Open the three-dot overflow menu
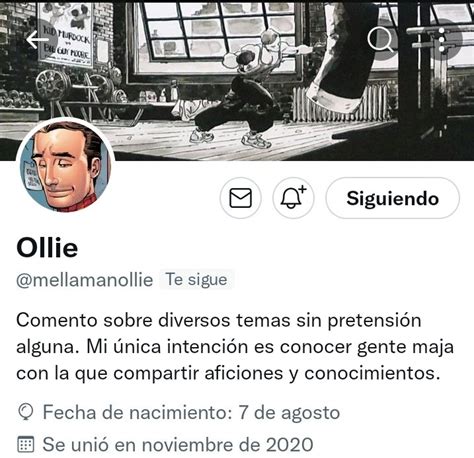The width and height of the screenshot is (474, 458). pyautogui.click(x=442, y=40)
